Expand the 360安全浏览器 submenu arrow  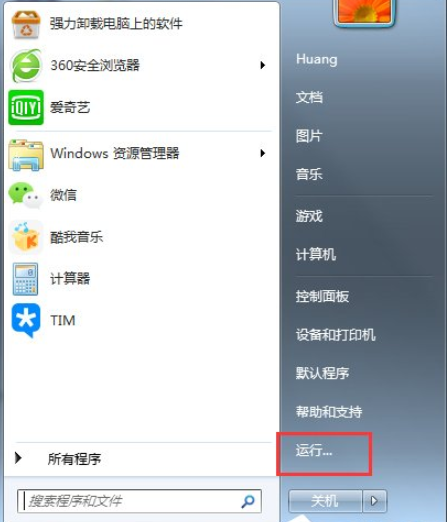point(263,65)
